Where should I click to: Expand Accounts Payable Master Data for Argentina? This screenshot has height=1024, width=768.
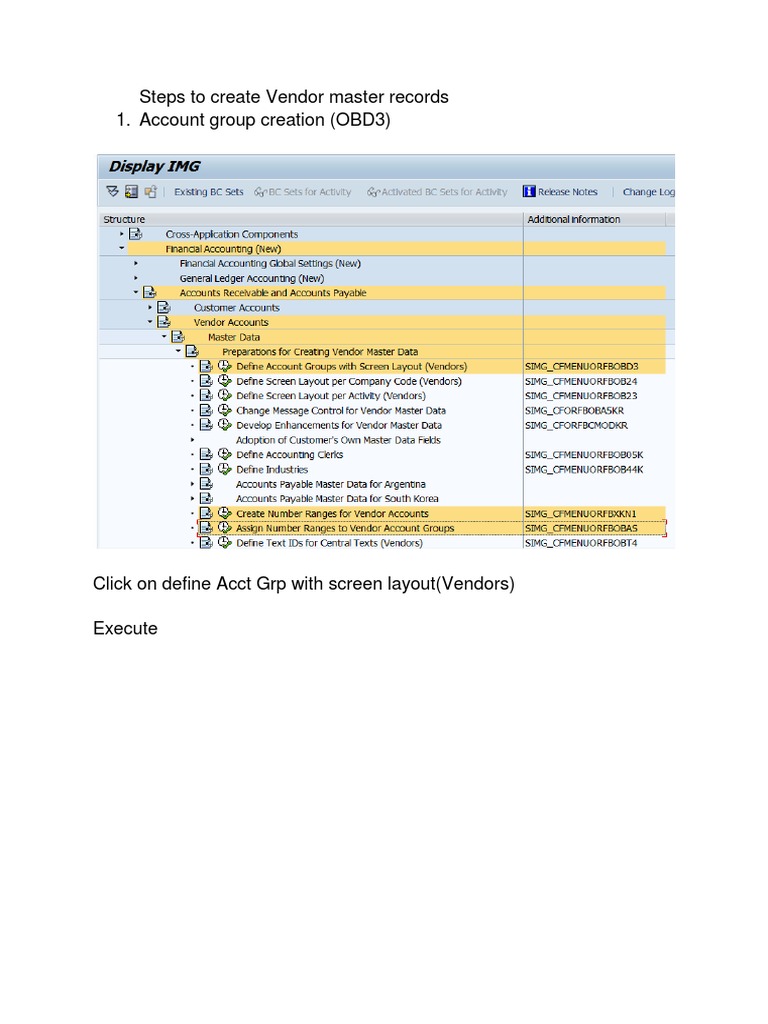click(x=192, y=484)
